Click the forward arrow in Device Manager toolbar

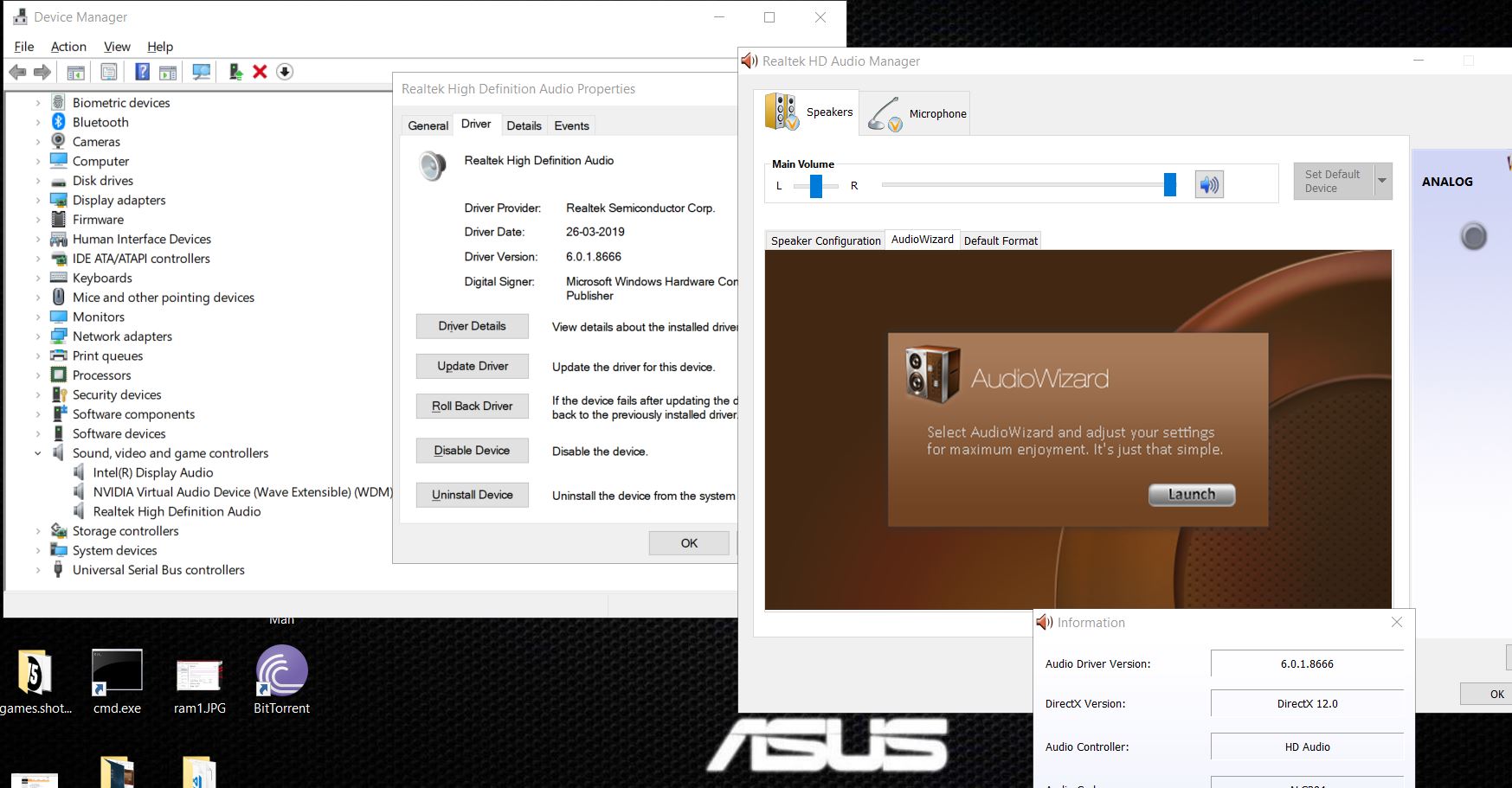[42, 72]
